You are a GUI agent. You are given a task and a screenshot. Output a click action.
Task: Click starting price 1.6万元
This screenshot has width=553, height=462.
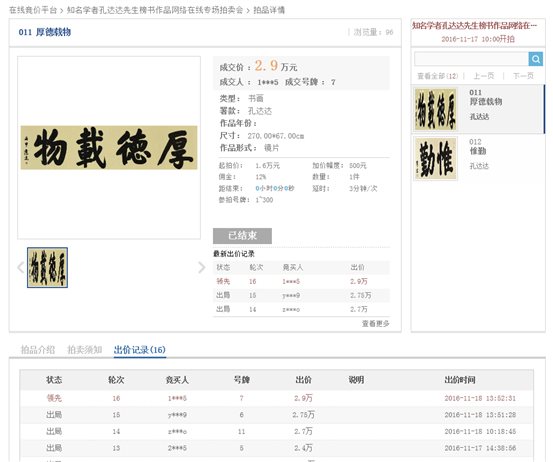(267, 165)
